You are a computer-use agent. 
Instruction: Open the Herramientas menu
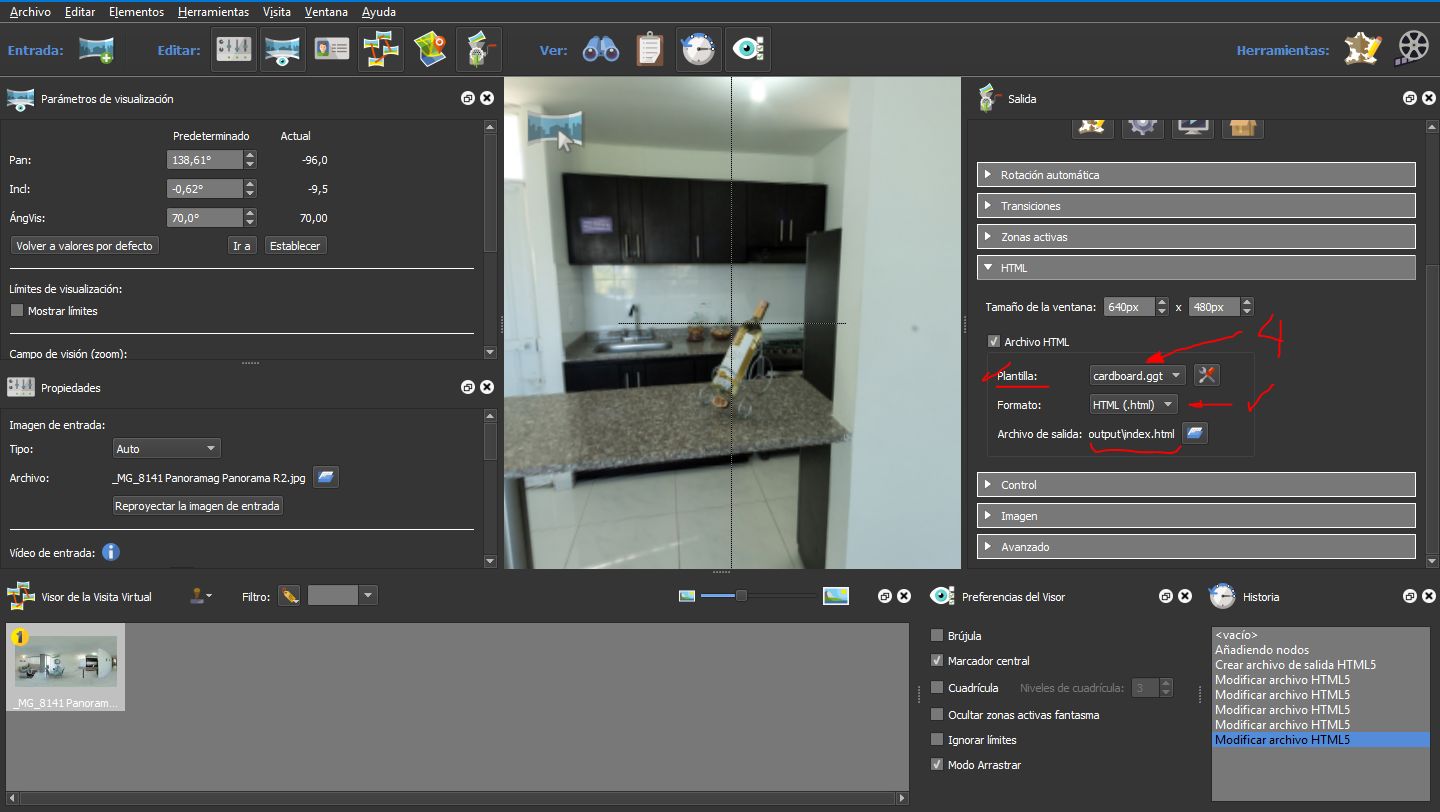point(213,12)
